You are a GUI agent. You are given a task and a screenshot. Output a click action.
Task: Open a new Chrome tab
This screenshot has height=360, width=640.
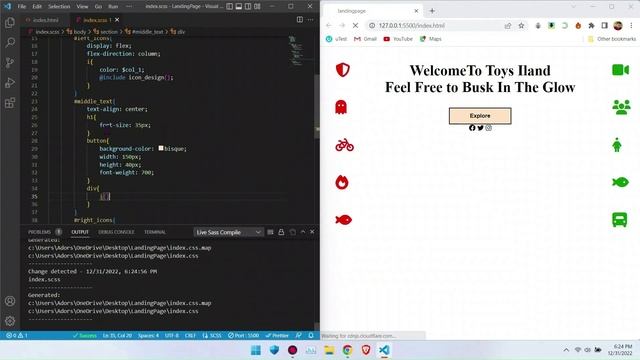[432, 11]
